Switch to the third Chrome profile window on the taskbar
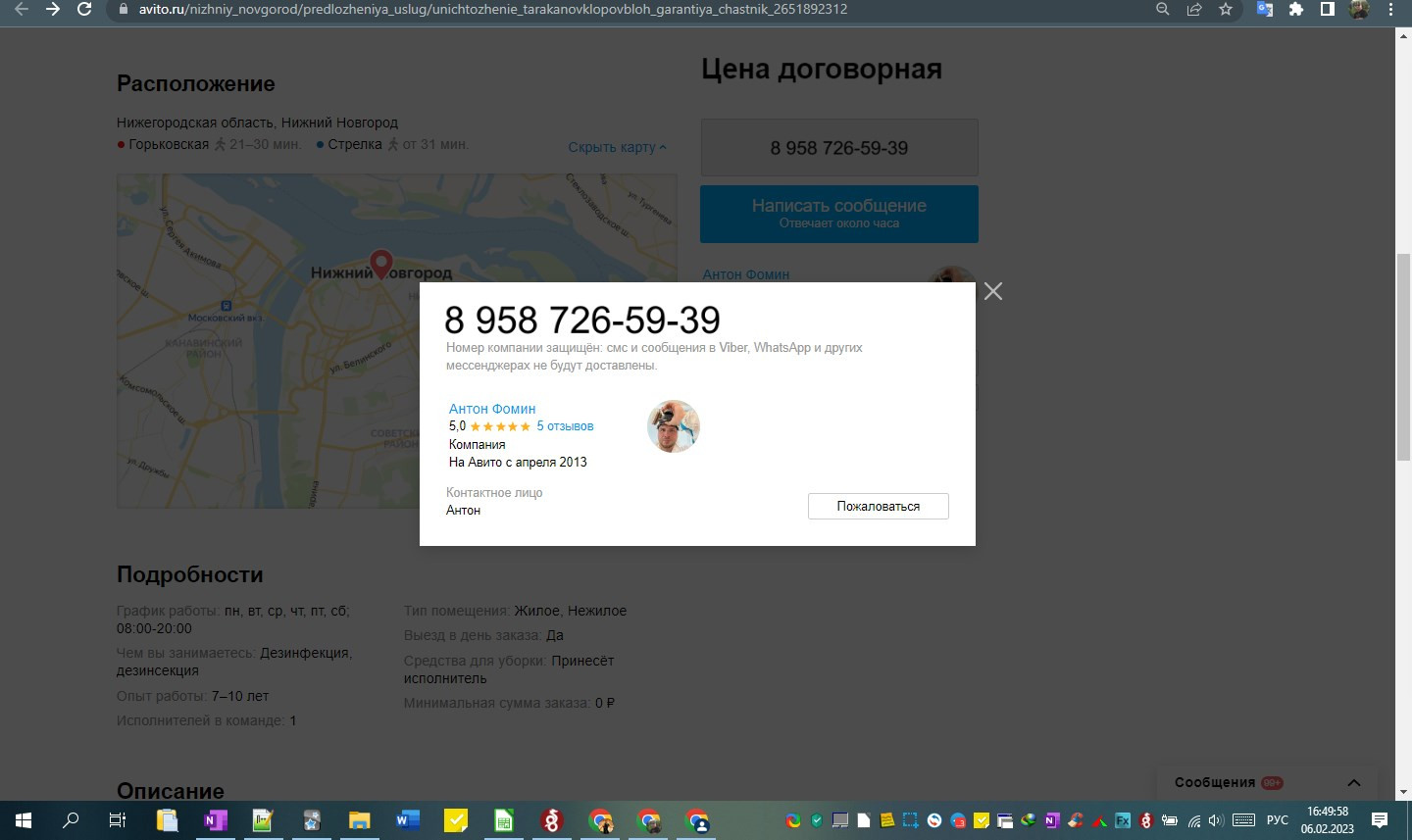 [x=696, y=820]
